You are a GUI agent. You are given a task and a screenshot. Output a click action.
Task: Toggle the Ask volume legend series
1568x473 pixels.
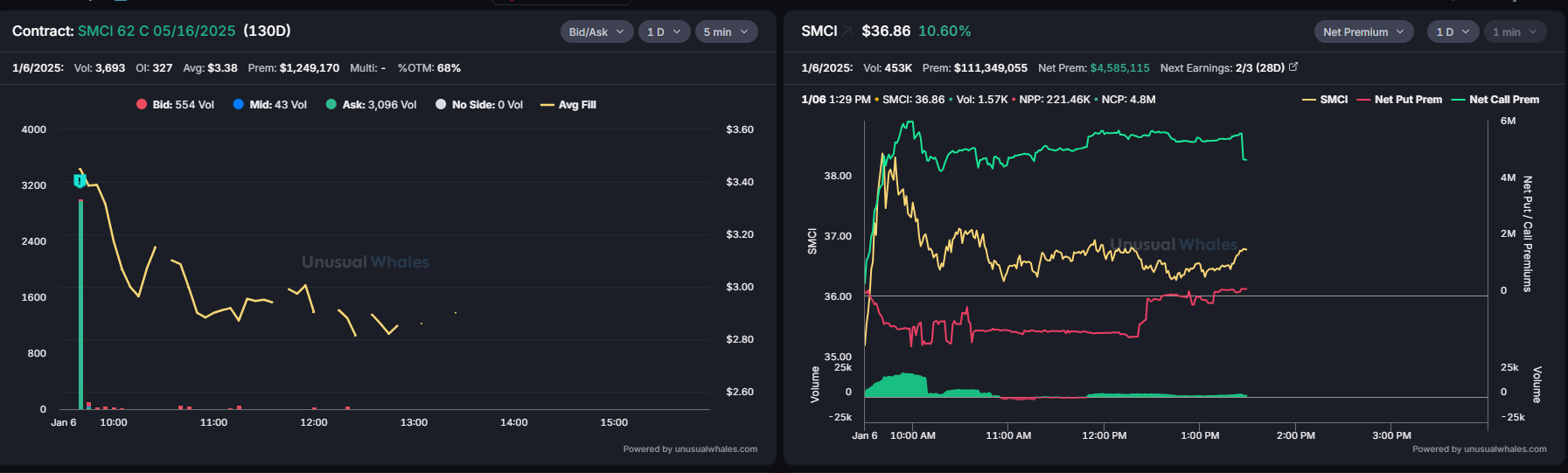pyautogui.click(x=371, y=105)
